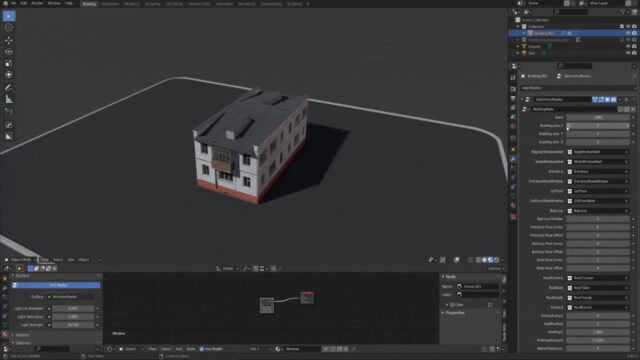Select the Rotate tool in viewport toolbar
This screenshot has height=360, width=640.
pos(9,52)
